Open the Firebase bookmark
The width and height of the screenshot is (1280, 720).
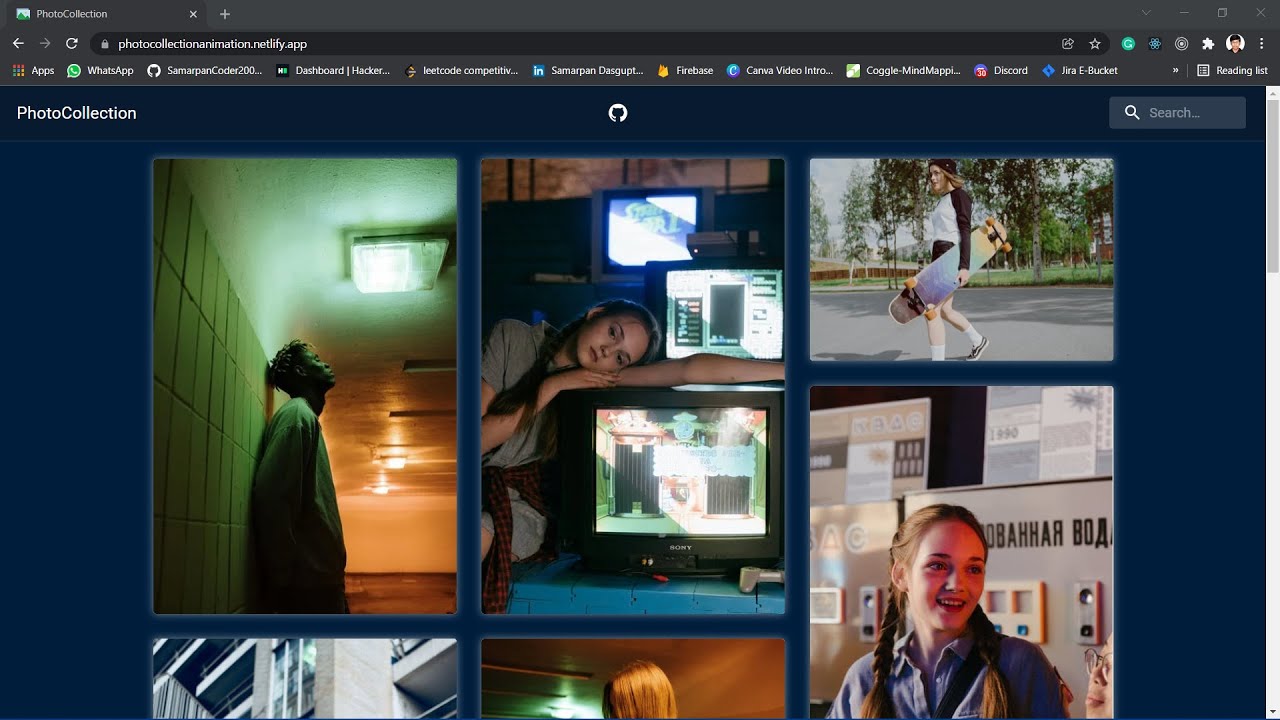(x=685, y=71)
